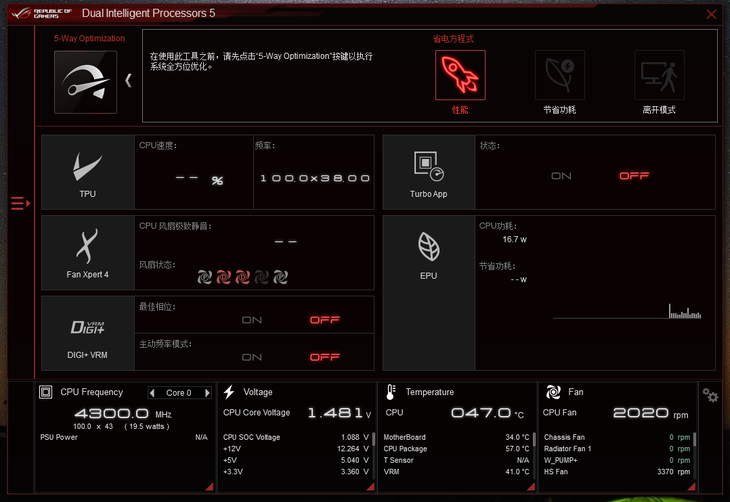Click the MotherBoard temperature row
Image resolution: width=730 pixels, height=502 pixels.
pos(456,437)
